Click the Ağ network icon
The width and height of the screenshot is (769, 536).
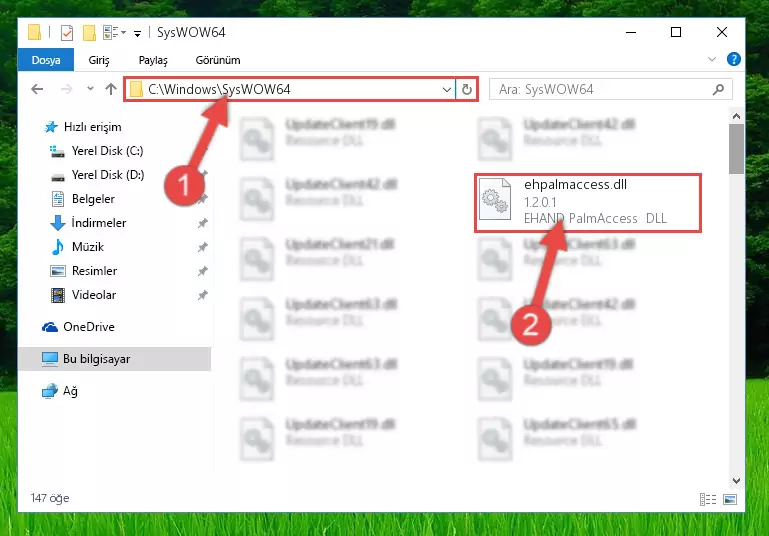click(50, 391)
